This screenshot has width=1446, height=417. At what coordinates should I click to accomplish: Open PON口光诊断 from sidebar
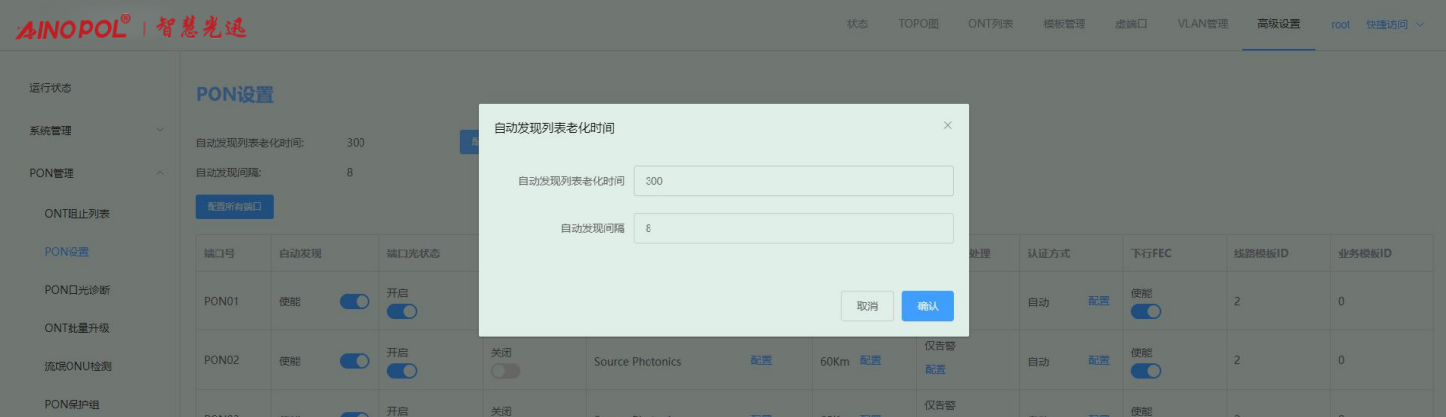[77, 290]
